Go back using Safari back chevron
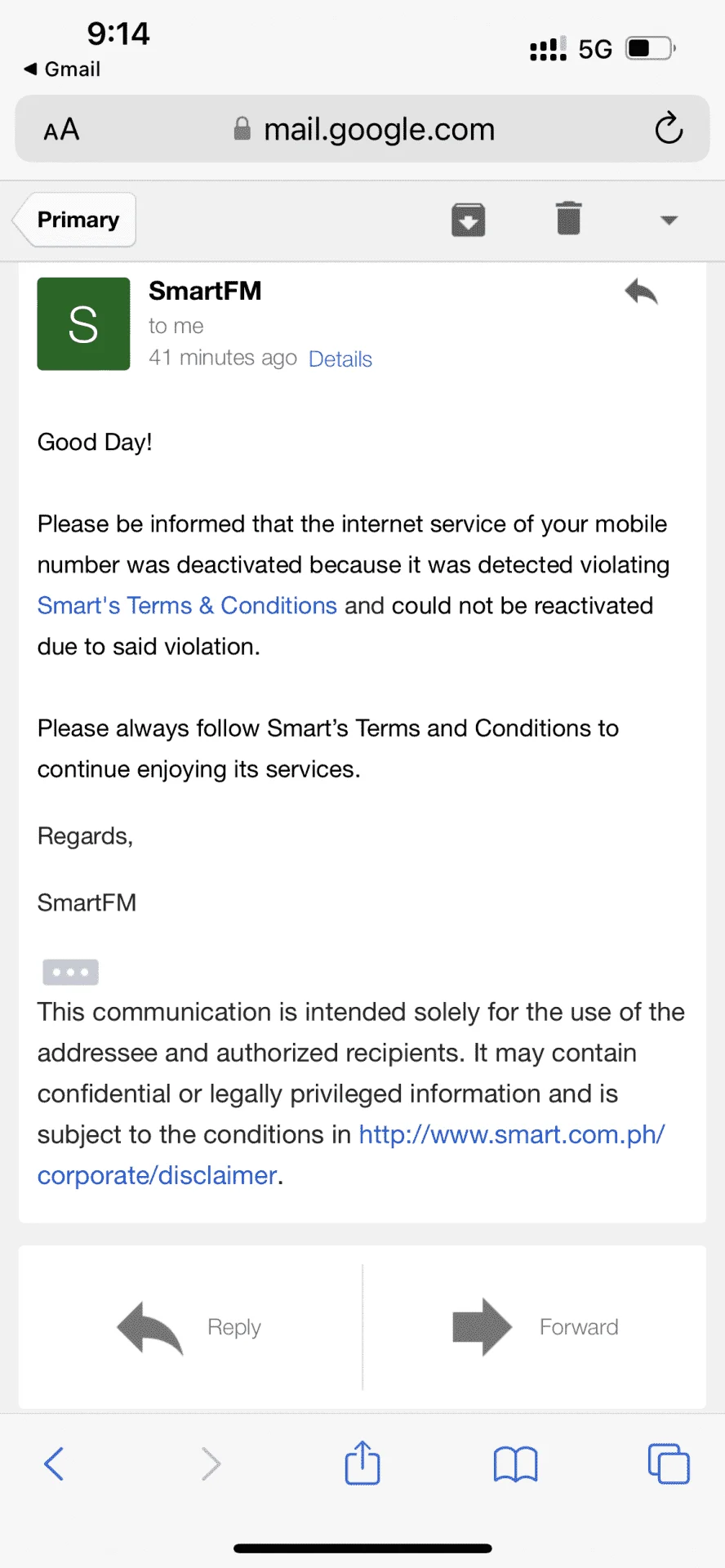 tap(54, 1463)
